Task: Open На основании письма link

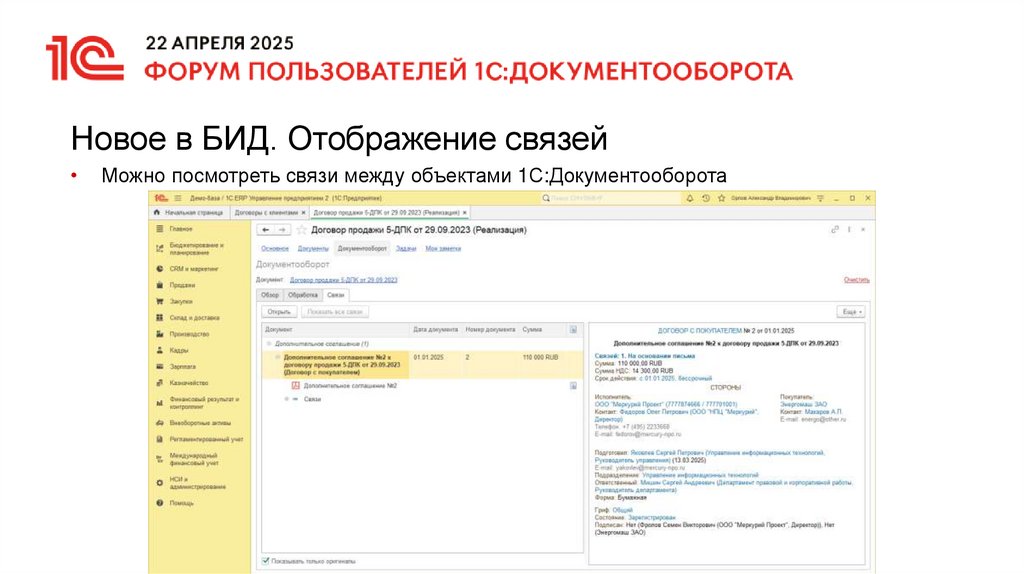Action: 658,357
